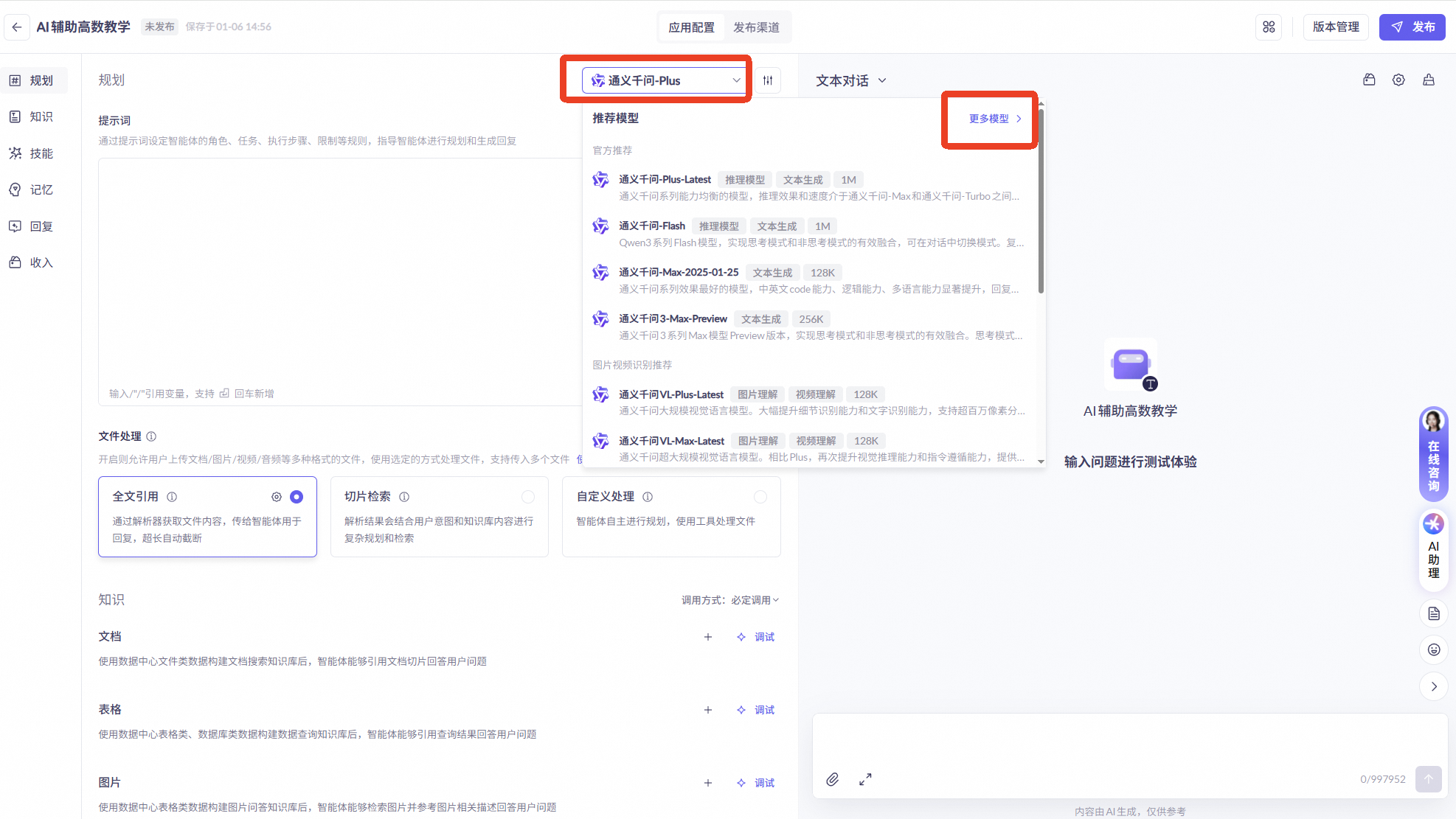Open the apps grid icon
The image size is (1456, 819).
tap(1269, 27)
